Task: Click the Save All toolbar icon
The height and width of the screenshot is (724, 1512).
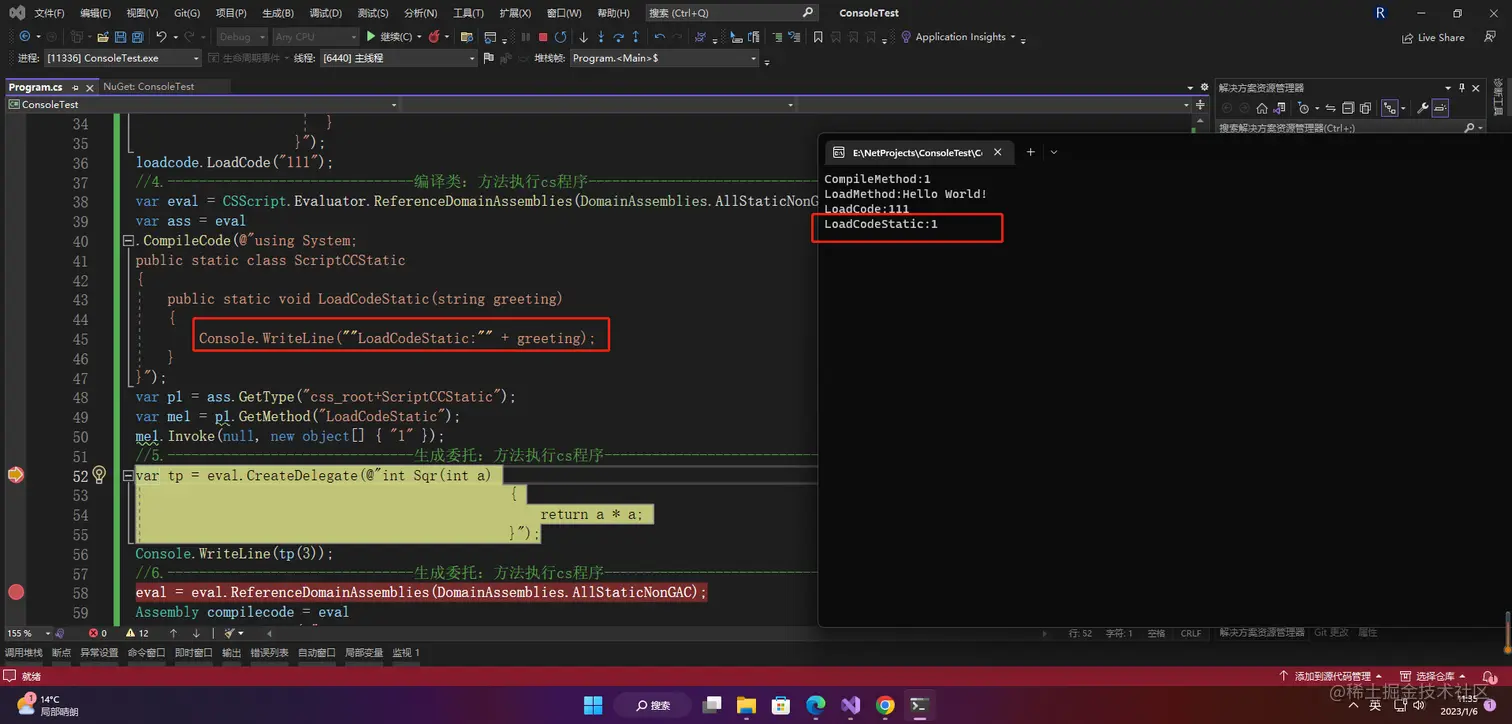Action: coord(137,37)
